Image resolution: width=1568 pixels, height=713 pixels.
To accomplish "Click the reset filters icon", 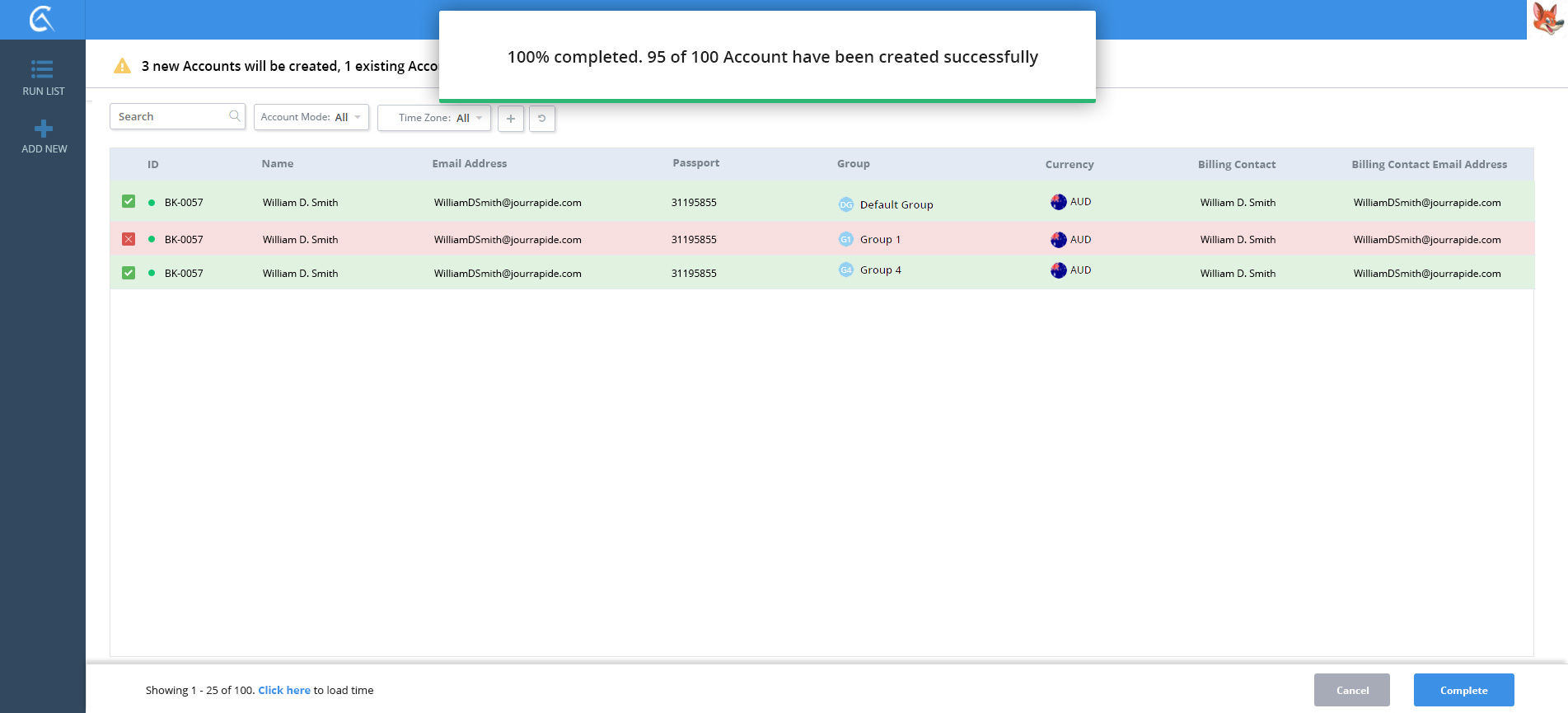I will click(541, 119).
